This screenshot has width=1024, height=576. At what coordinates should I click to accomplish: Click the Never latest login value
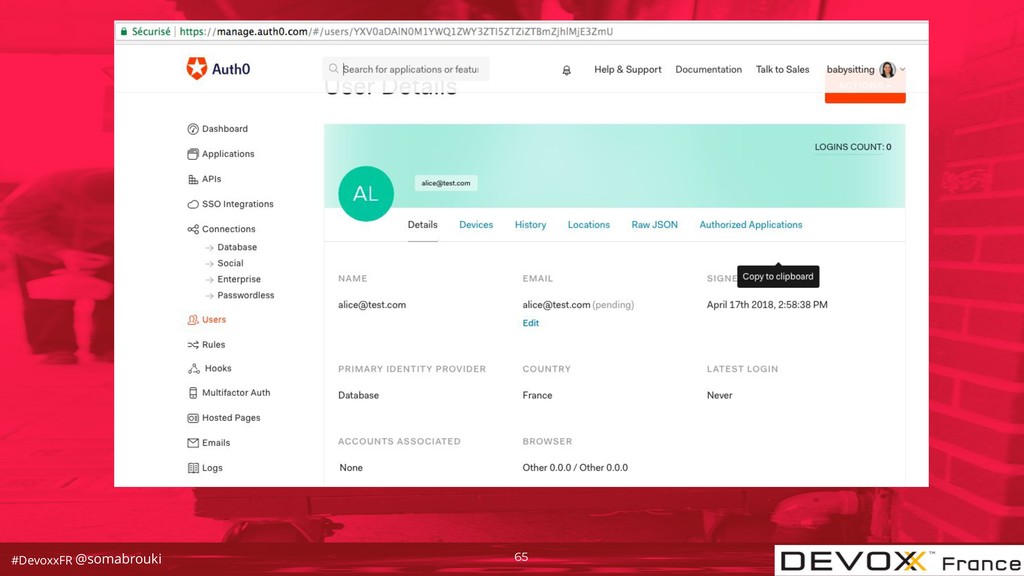(719, 396)
